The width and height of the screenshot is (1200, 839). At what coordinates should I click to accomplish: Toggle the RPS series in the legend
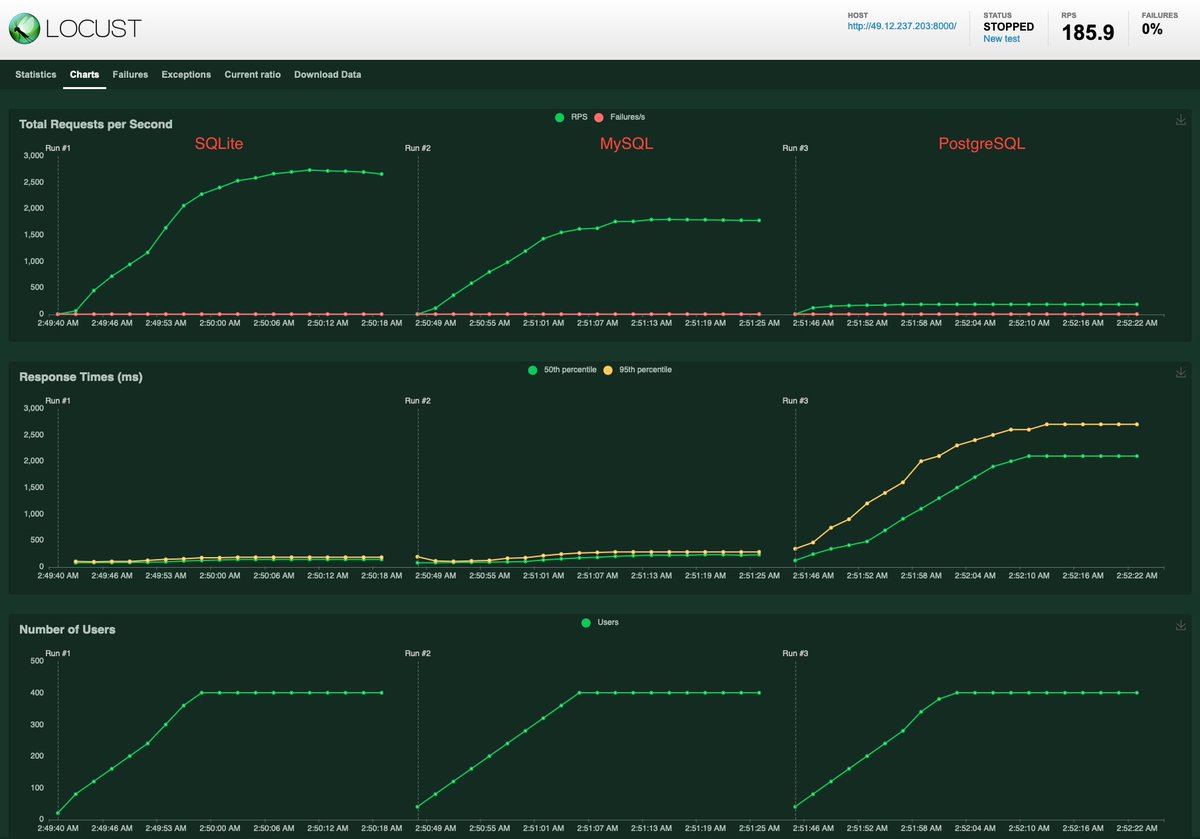(x=571, y=117)
